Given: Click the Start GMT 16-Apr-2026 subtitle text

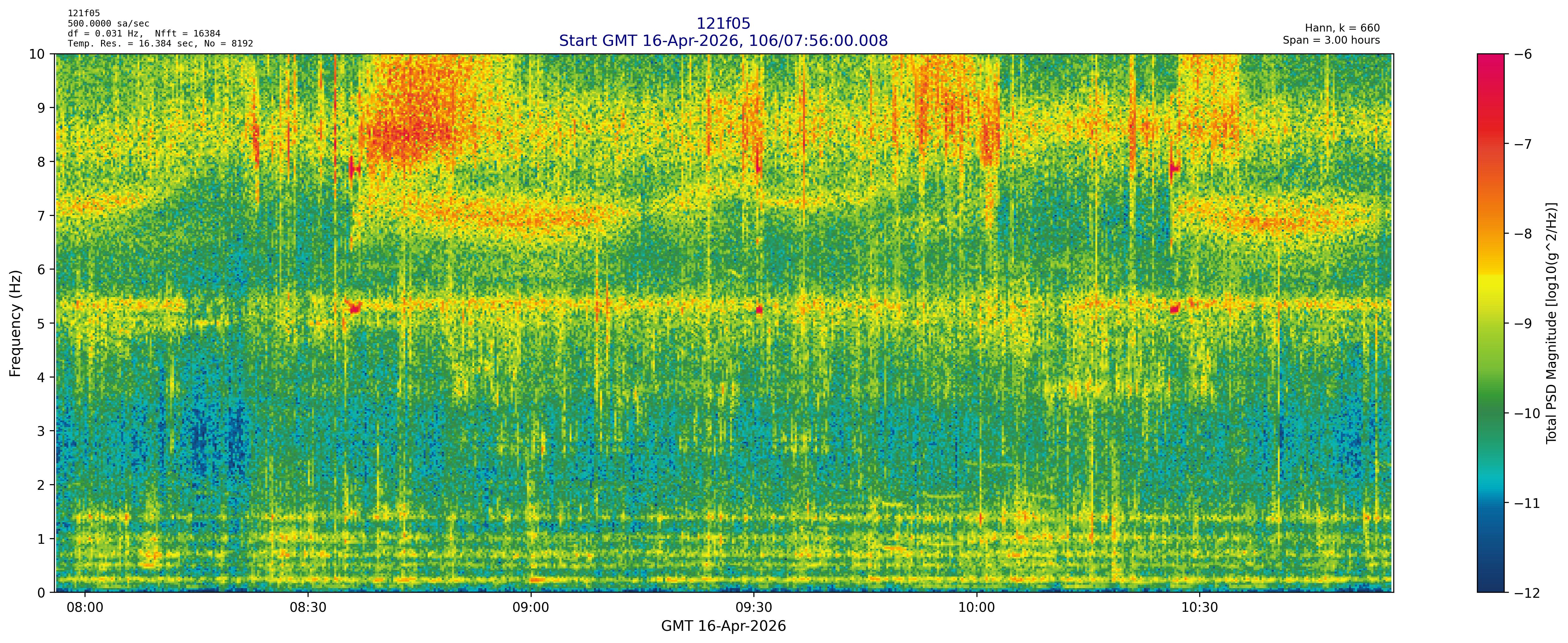Looking at the screenshot, I should point(723,41).
